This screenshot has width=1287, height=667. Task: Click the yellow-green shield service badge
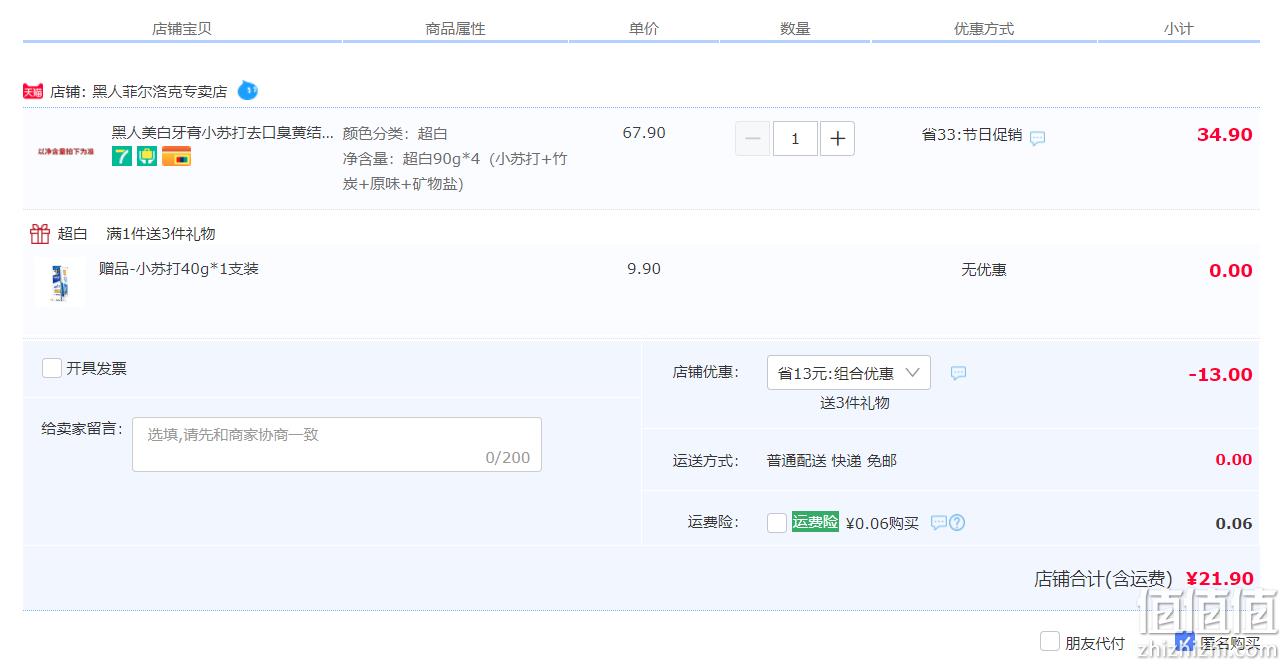point(147,156)
